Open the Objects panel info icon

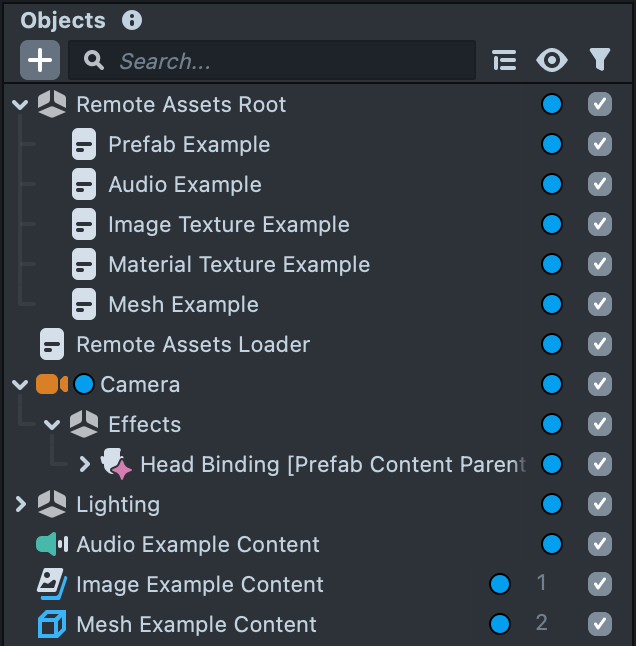tap(132, 20)
